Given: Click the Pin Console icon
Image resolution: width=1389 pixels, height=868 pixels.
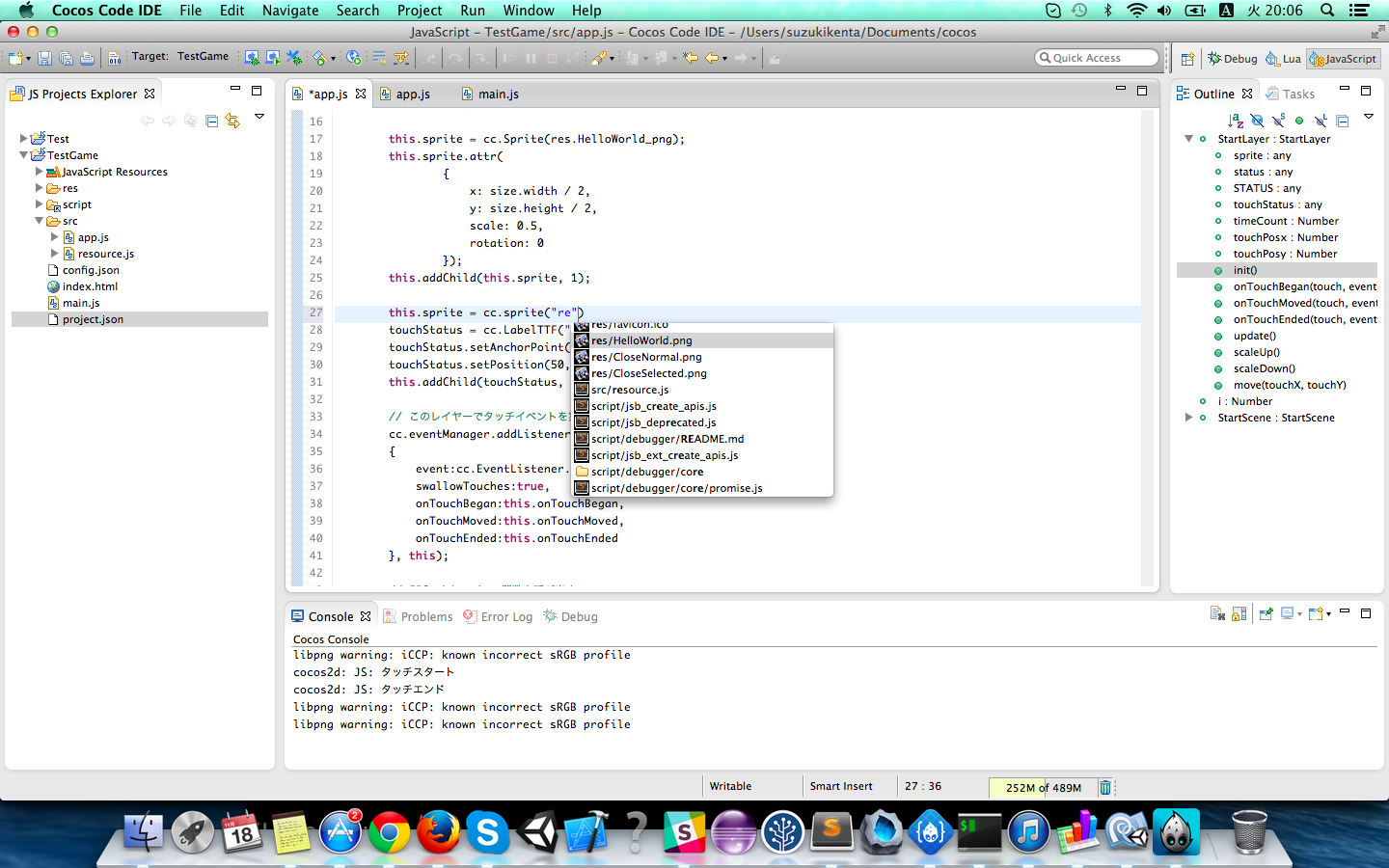Looking at the screenshot, I should tap(1266, 613).
